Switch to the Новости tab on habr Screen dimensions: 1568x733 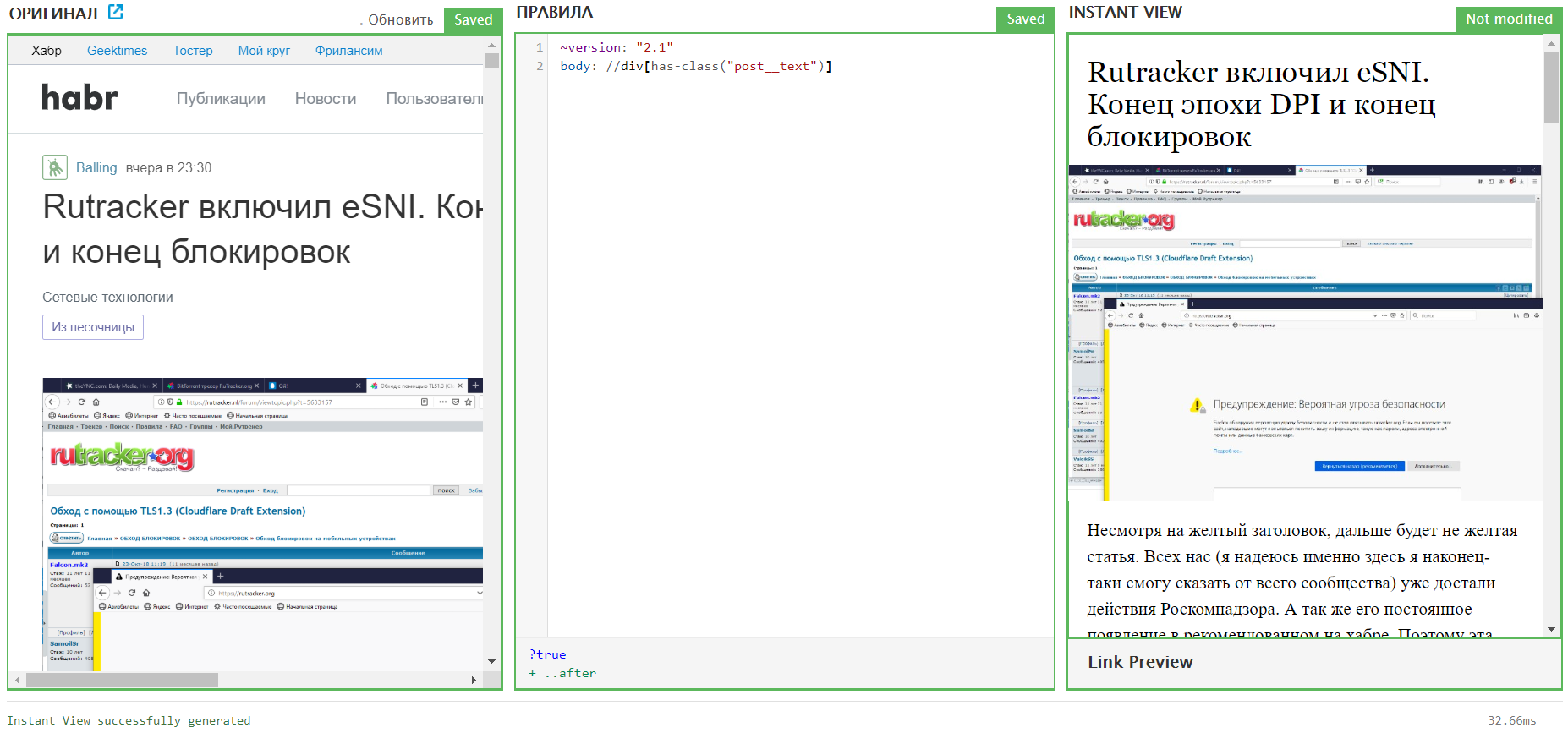point(326,99)
